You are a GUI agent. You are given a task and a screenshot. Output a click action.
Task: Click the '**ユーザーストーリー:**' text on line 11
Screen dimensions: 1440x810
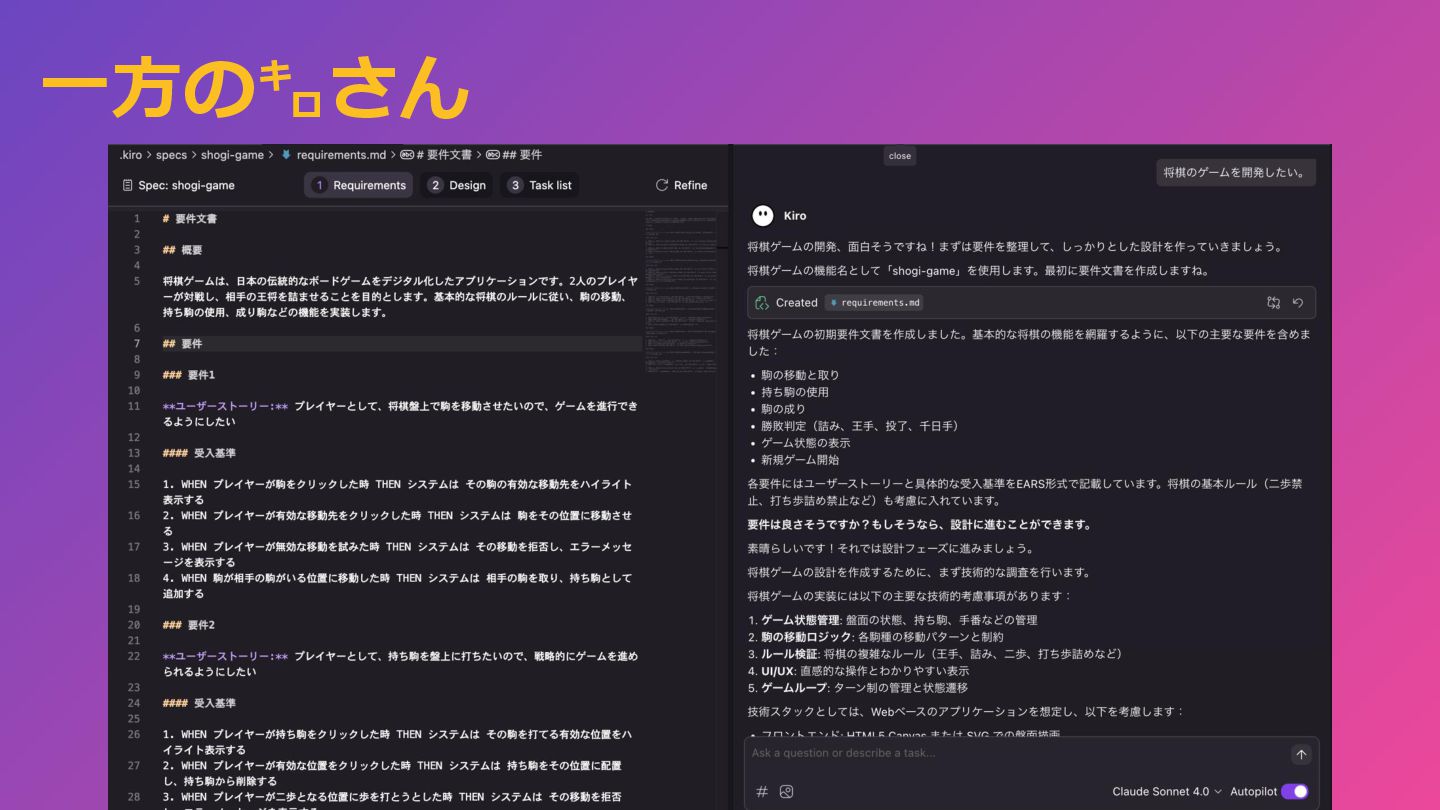click(225, 406)
